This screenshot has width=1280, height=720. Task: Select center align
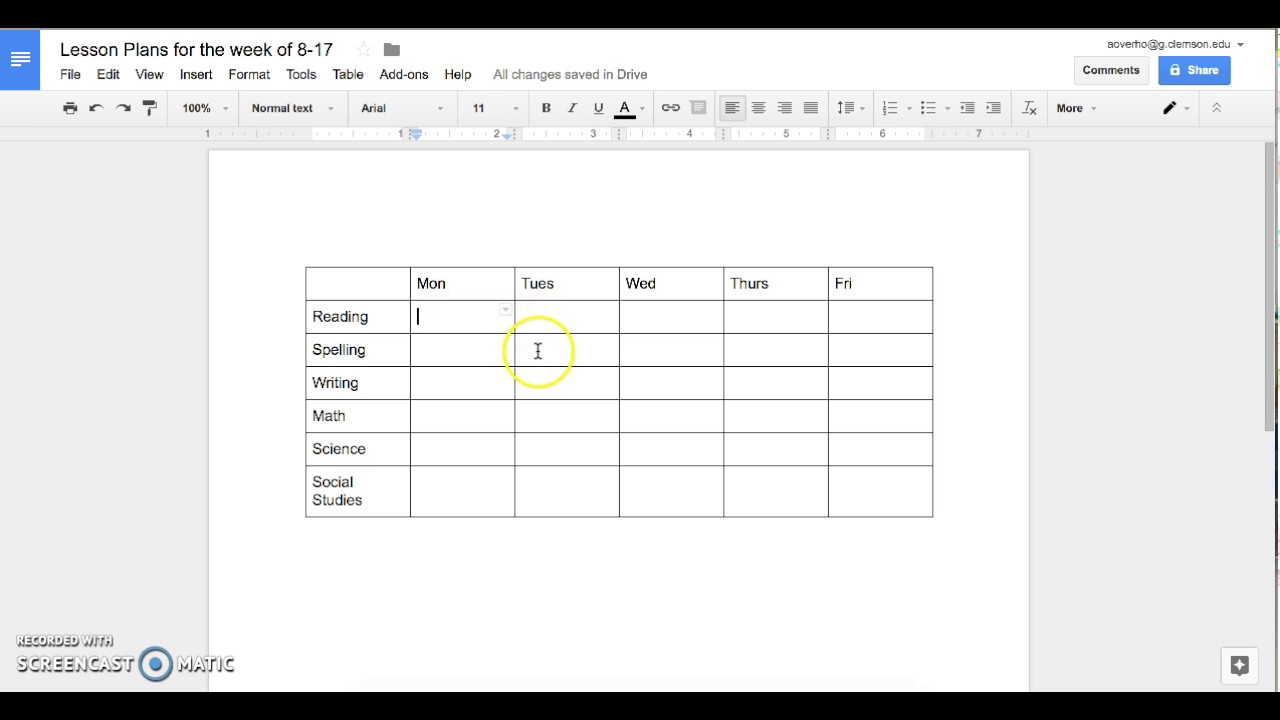758,108
